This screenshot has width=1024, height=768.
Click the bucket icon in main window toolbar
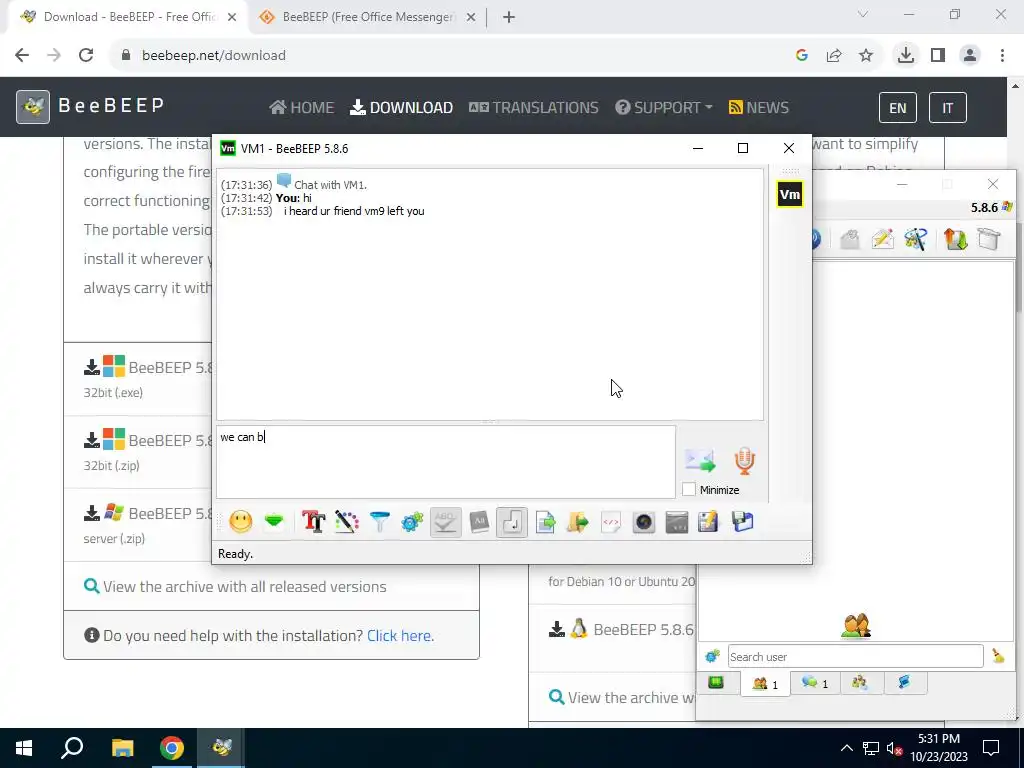(989, 239)
